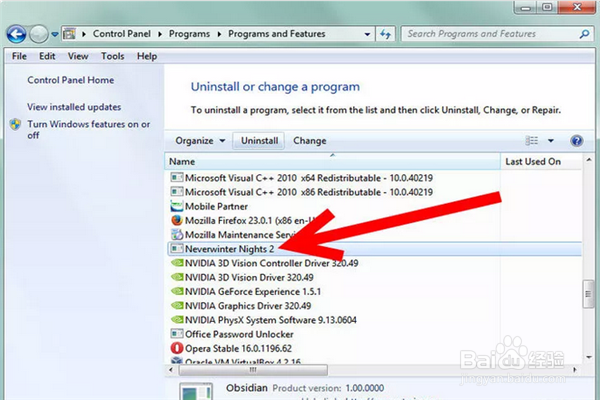Screen dimensions: 600x400
Task: Open the Edit menu
Action: 47,56
